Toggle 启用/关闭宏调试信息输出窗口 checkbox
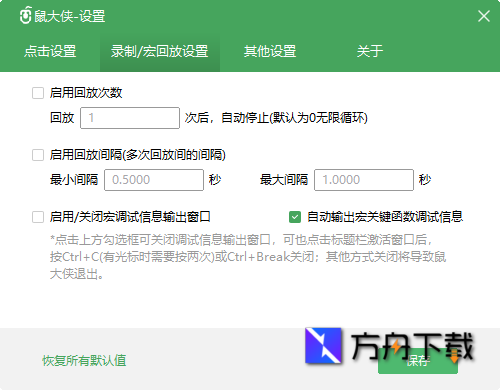 point(38,217)
